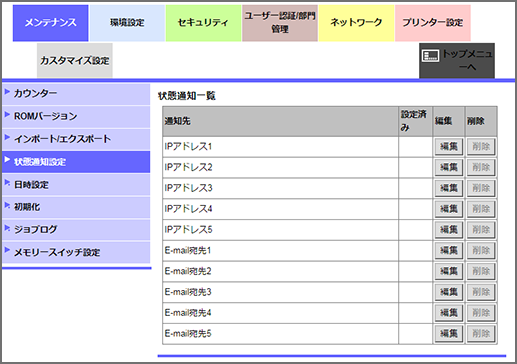Open the メンテナンス tab

point(51,23)
